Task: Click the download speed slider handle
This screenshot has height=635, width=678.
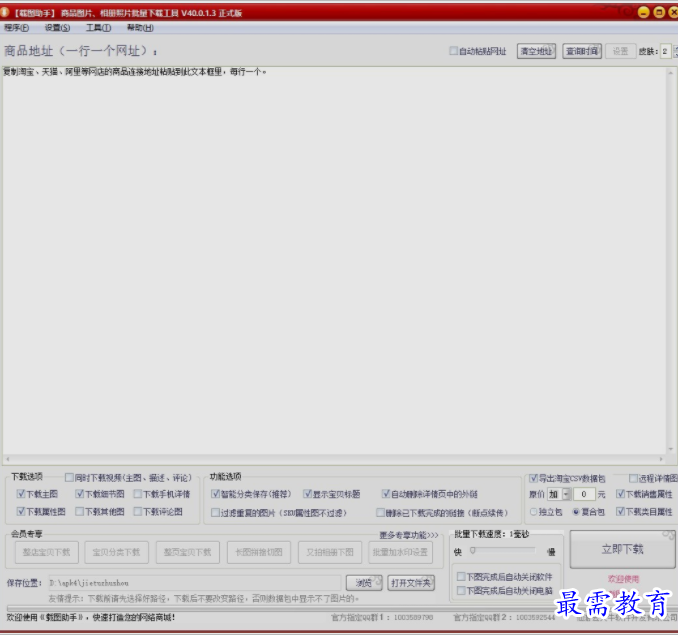Action: [x=473, y=550]
